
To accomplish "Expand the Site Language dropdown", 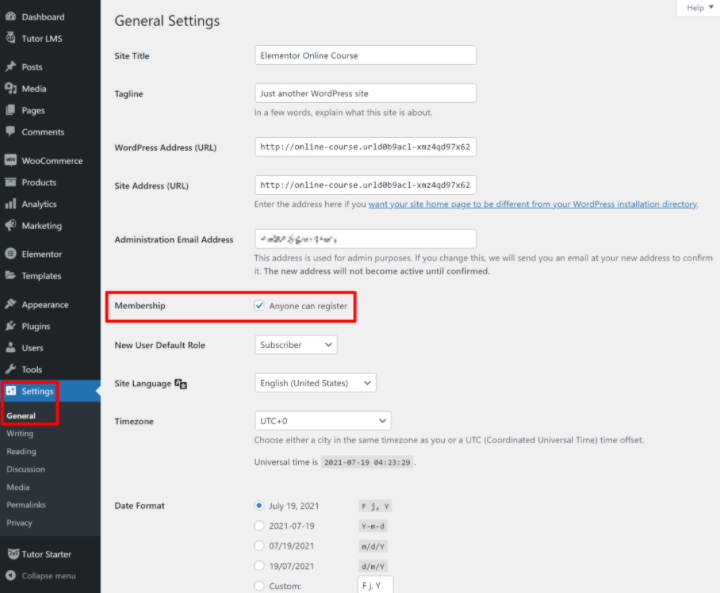I will point(315,383).
